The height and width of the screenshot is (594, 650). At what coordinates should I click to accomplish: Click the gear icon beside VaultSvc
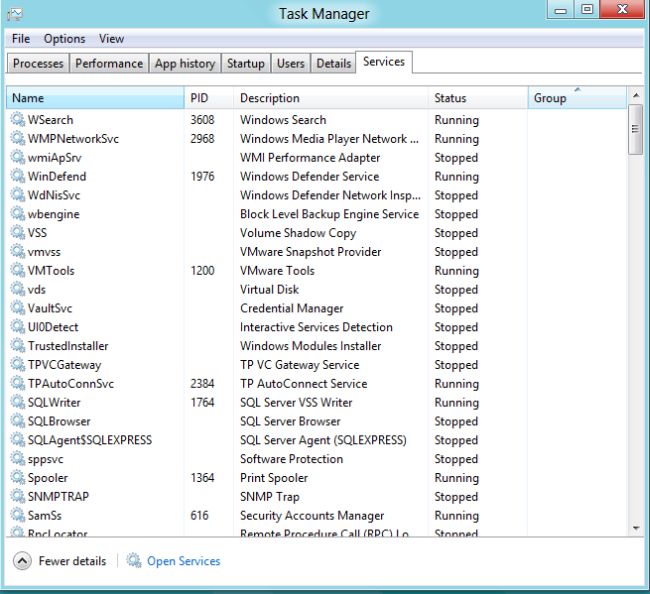17,308
